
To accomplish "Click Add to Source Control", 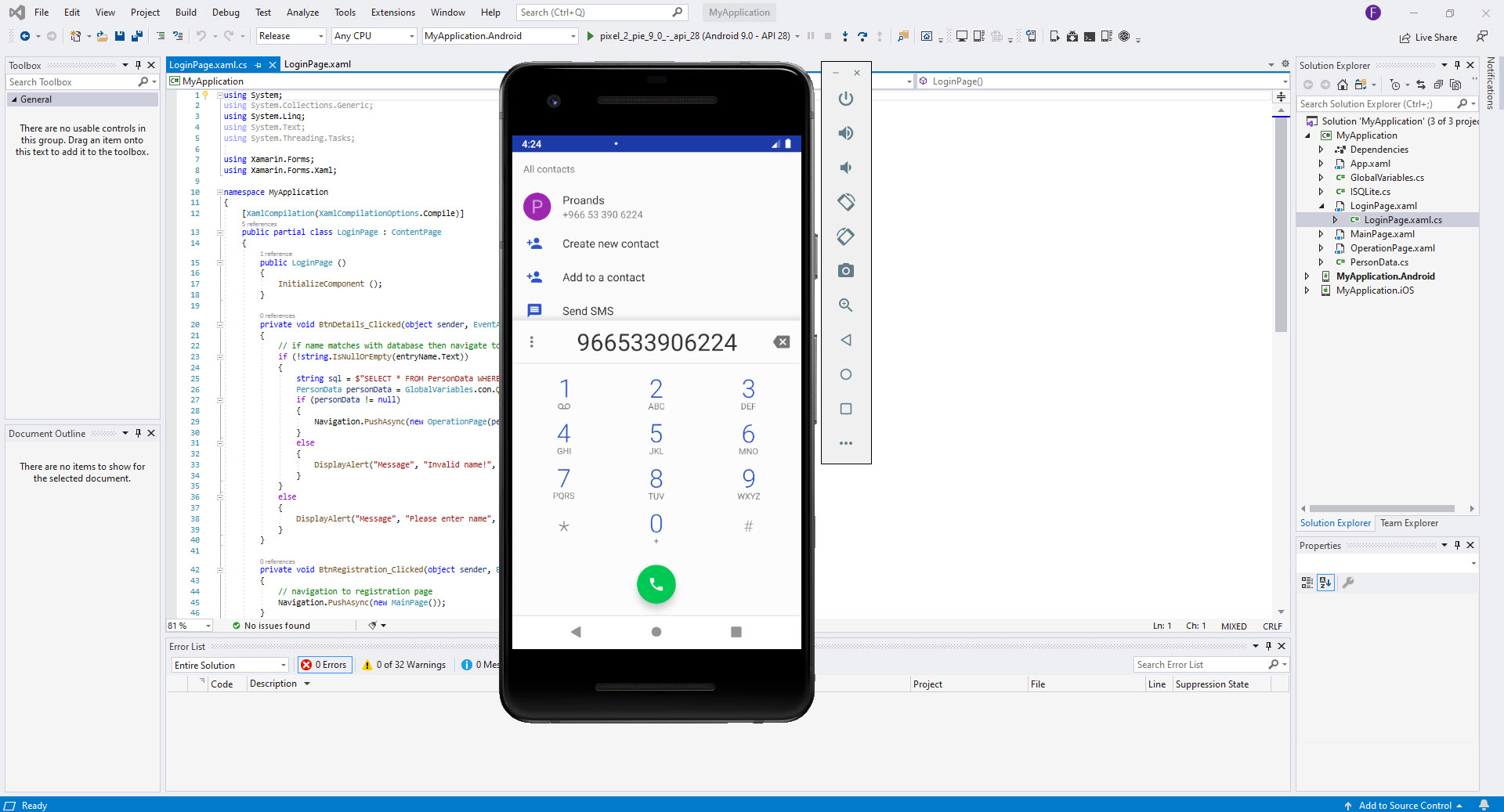I will click(1405, 805).
